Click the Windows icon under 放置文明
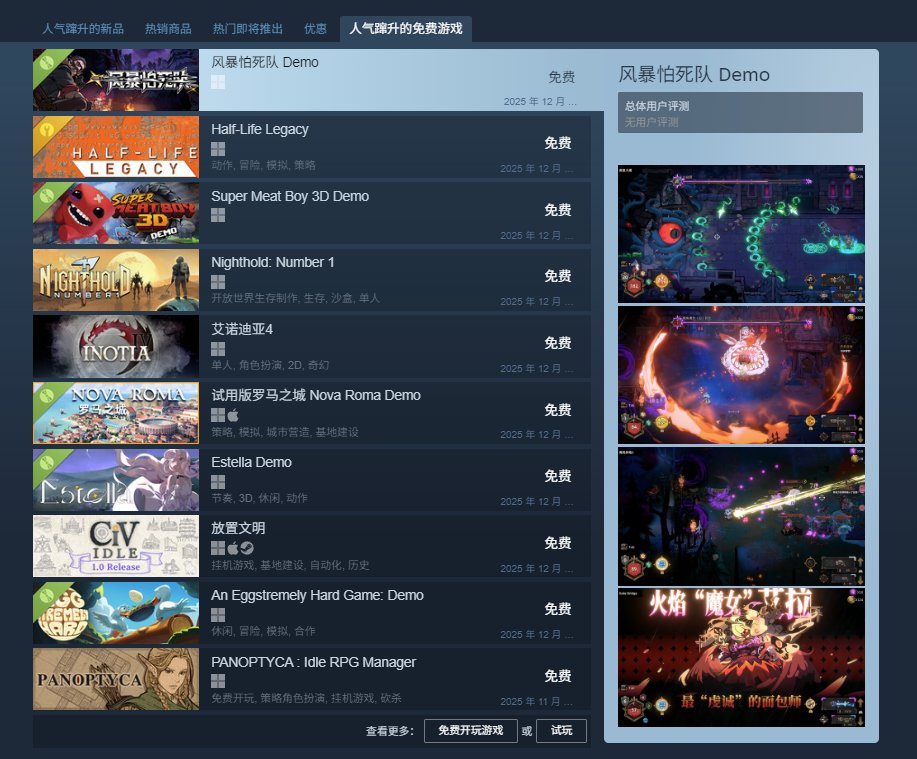Viewport: 917px width, 759px height. coord(218,548)
